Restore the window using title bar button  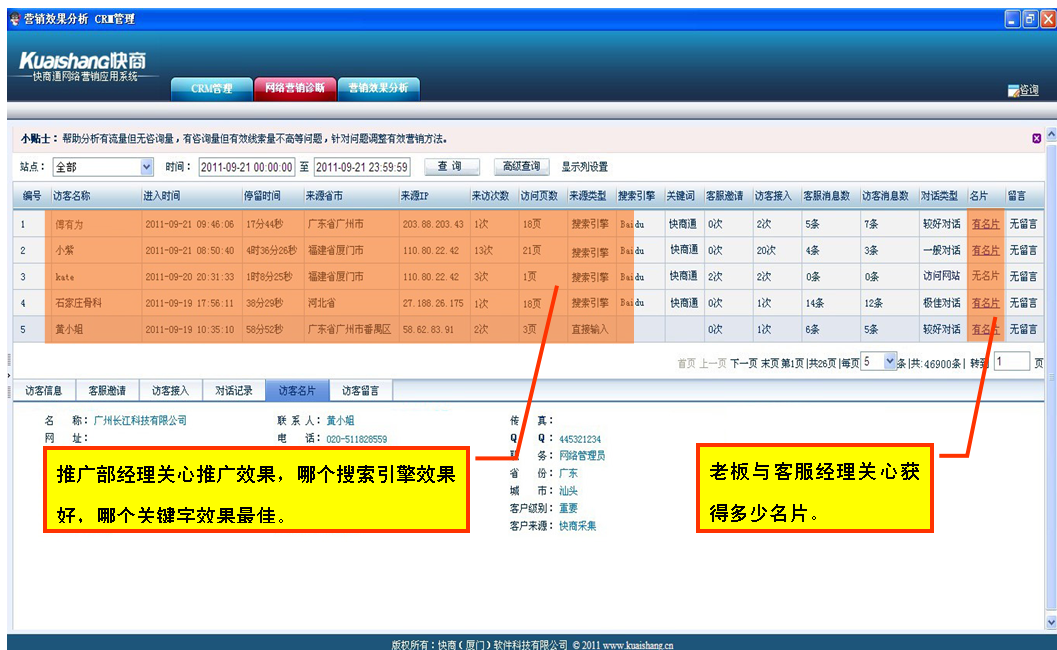pyautogui.click(x=1029, y=19)
